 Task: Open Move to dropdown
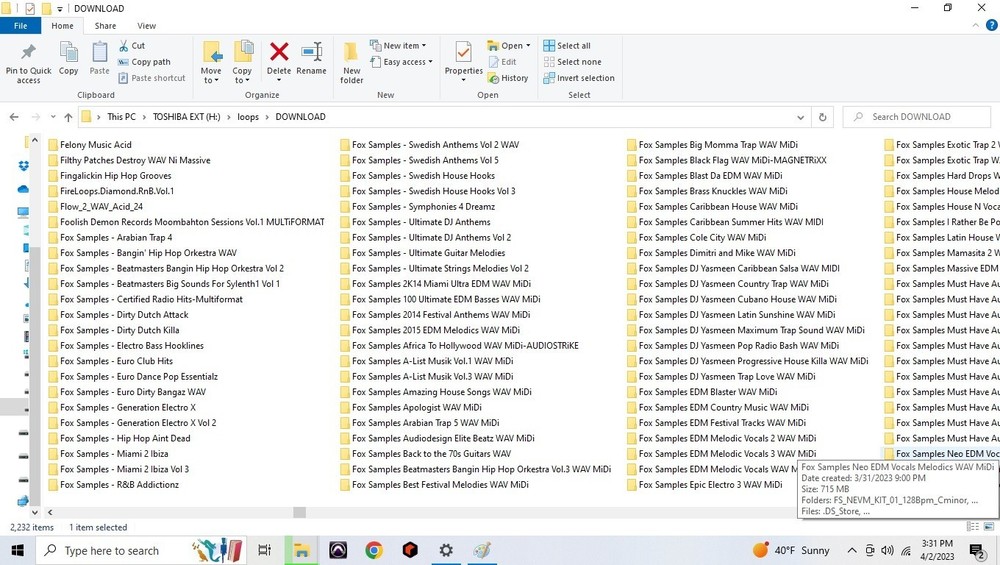(x=210, y=62)
